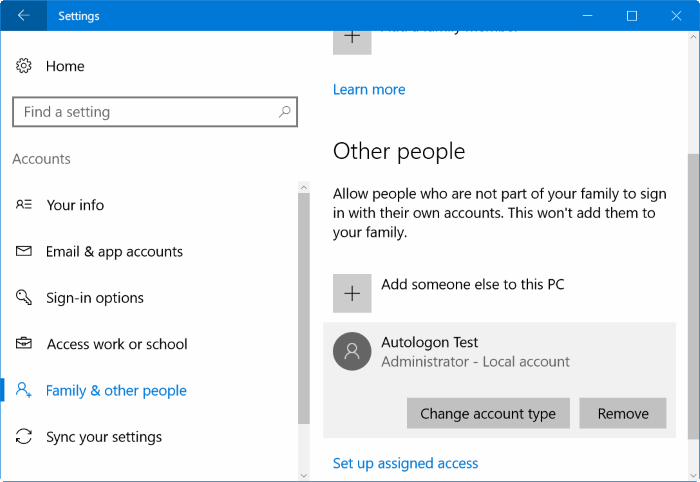Click the plus icon to add someone else
This screenshot has width=700, height=482.
[352, 293]
